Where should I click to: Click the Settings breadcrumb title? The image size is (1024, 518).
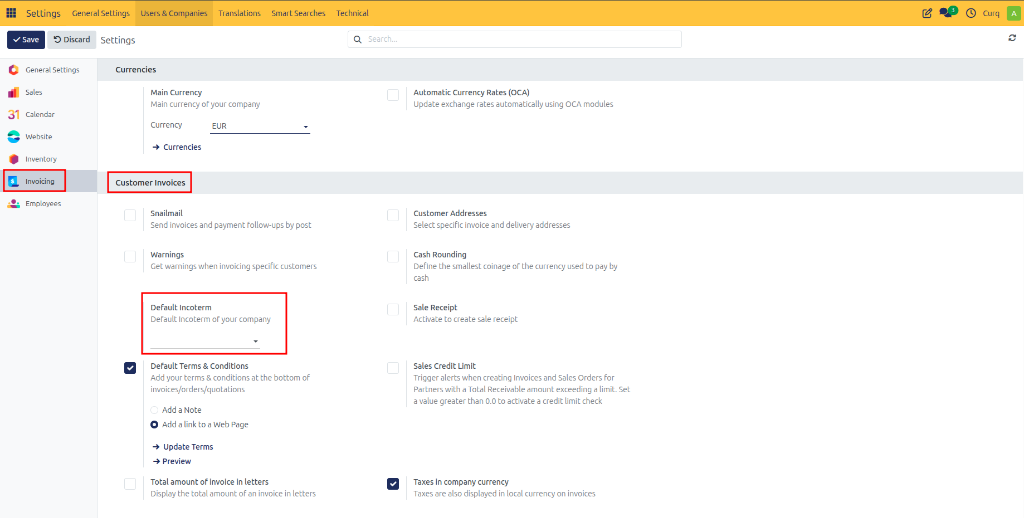[x=118, y=40]
